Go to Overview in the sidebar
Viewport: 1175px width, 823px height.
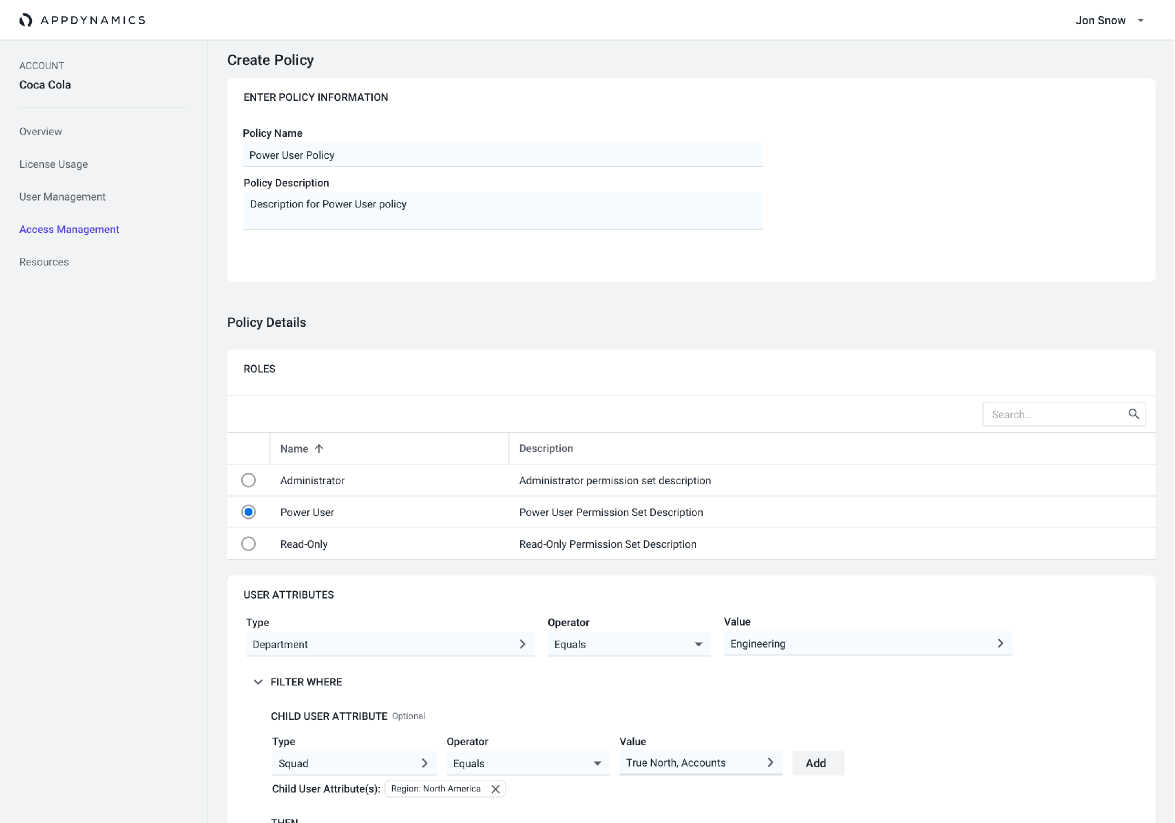(40, 131)
